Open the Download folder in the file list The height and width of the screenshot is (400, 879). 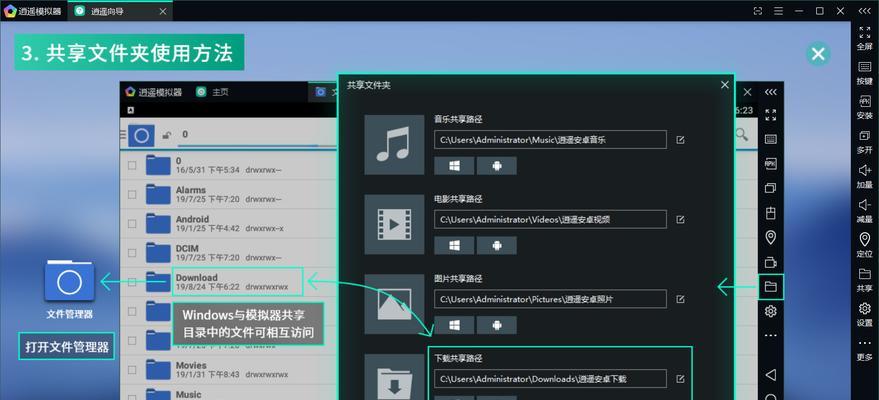coord(229,282)
